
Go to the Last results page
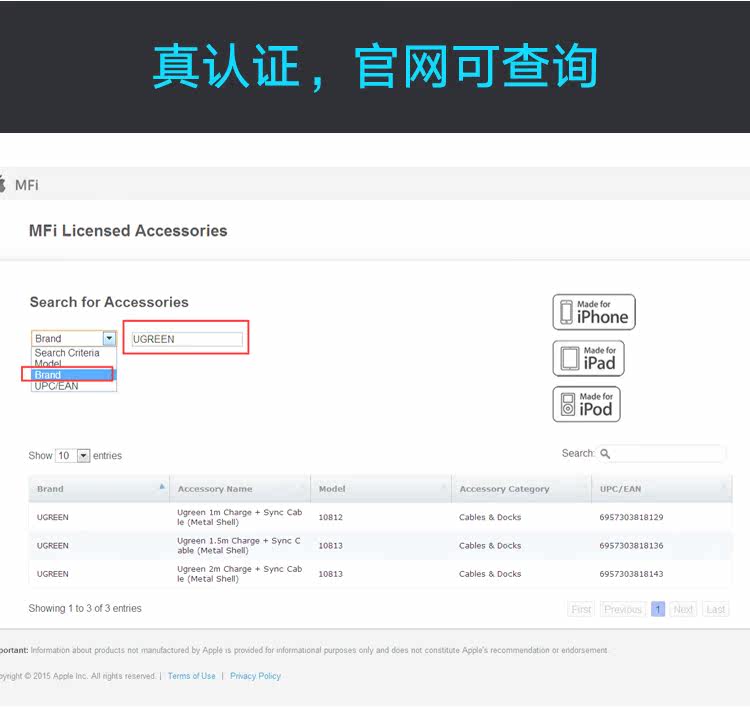pos(716,609)
